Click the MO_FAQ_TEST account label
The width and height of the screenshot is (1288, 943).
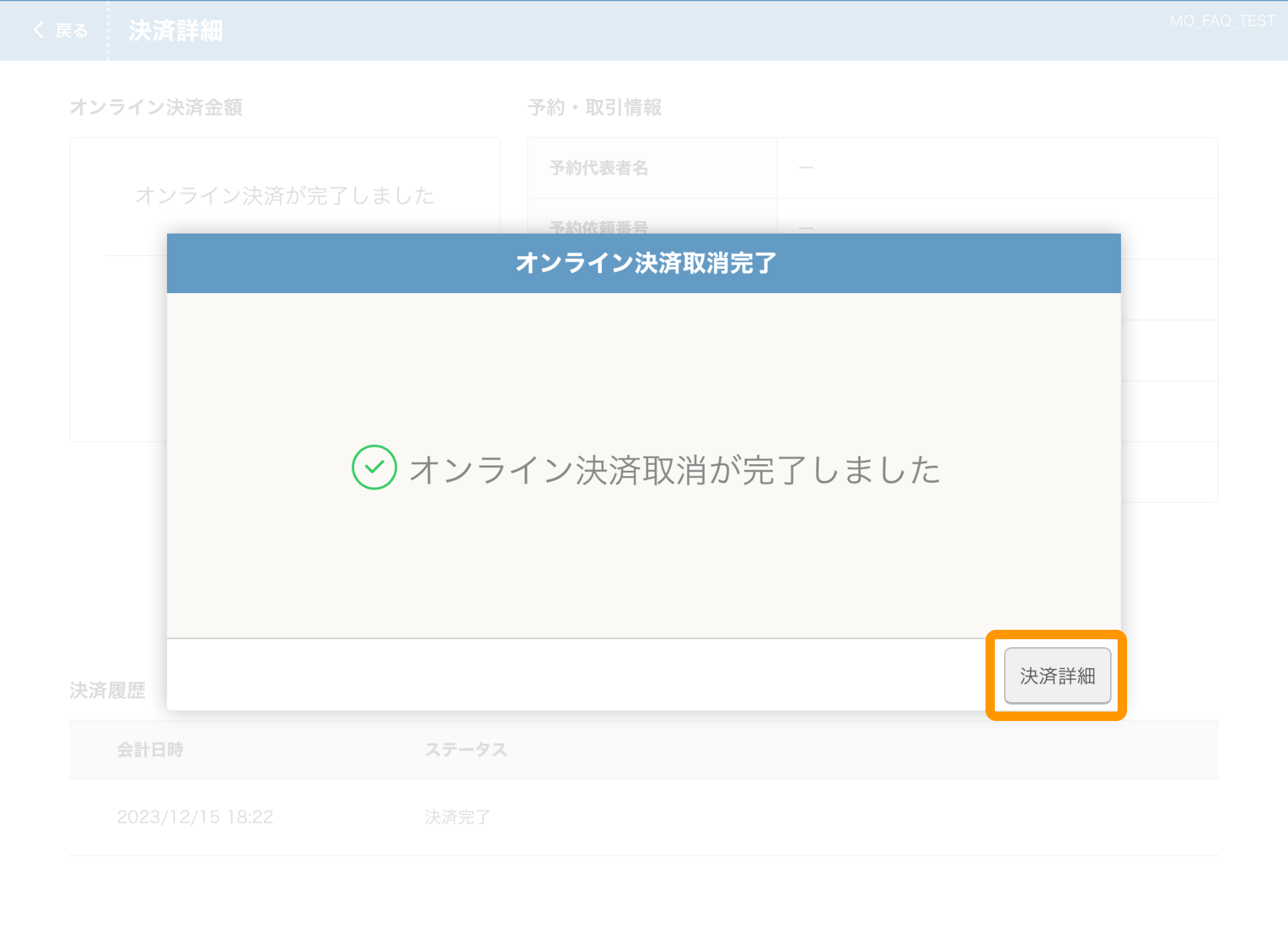tap(1221, 21)
